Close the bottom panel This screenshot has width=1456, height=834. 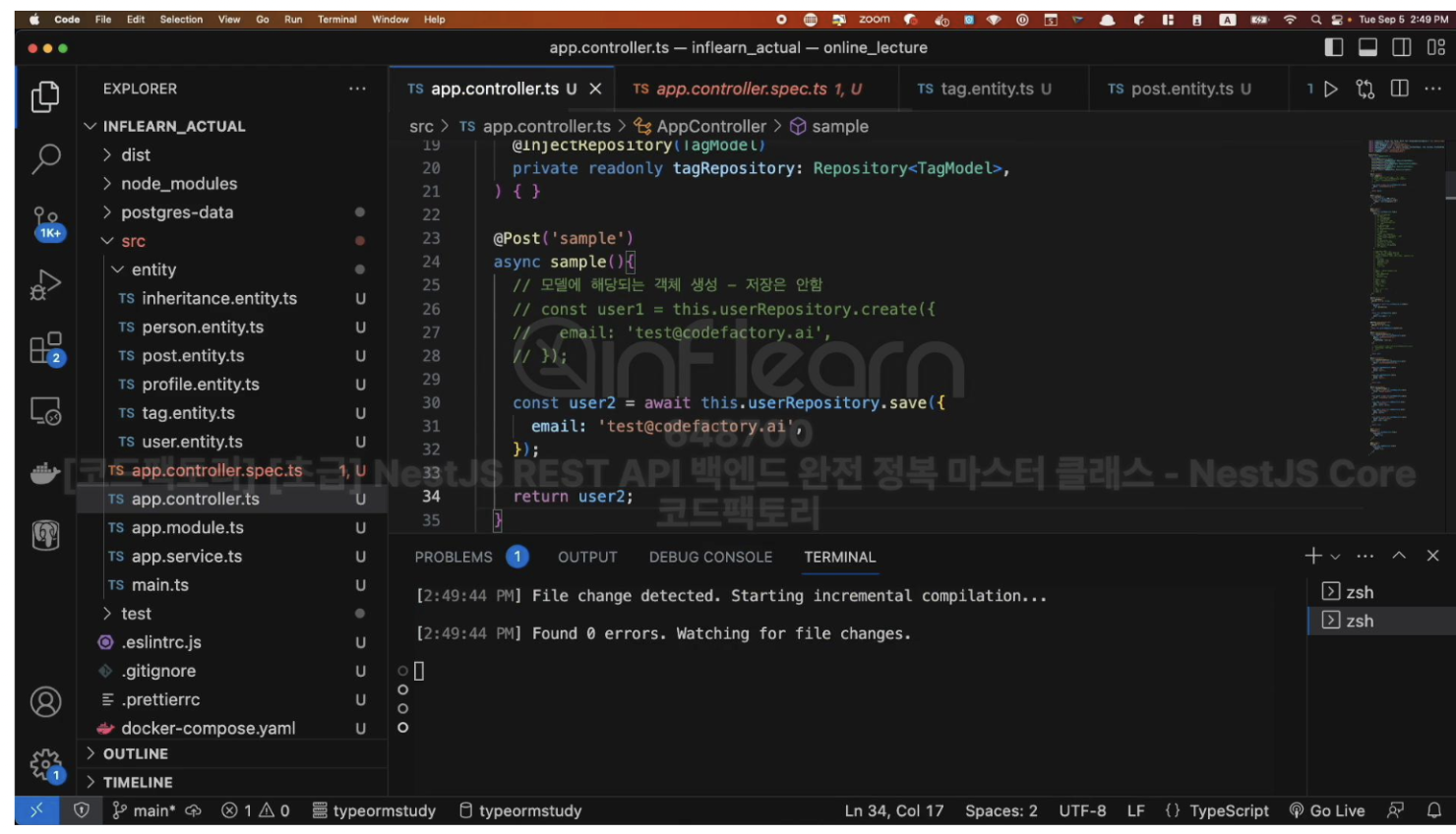coord(1432,556)
